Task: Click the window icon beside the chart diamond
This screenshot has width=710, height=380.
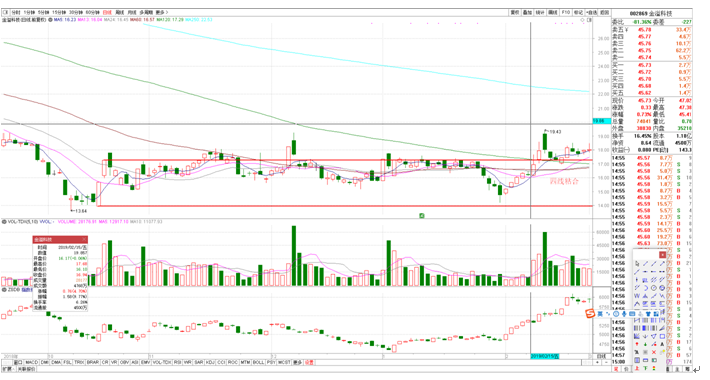Action: coord(589,20)
